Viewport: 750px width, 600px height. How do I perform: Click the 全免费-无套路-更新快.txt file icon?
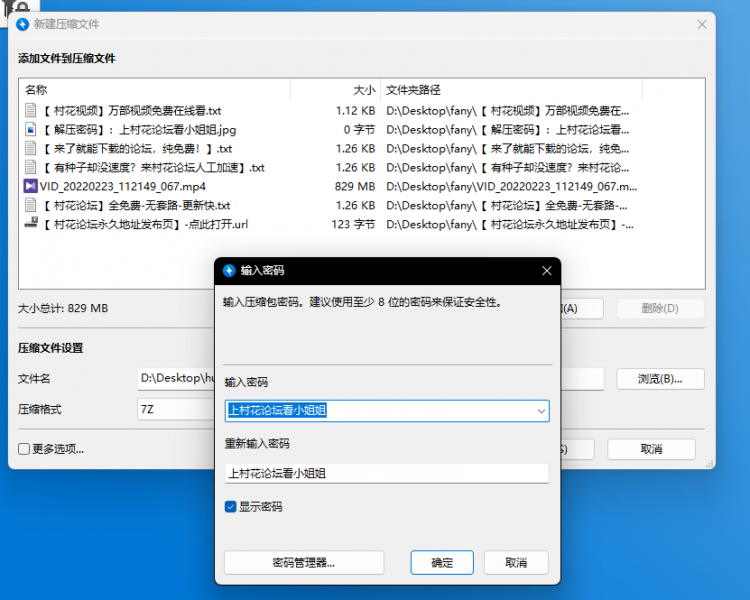[31, 205]
